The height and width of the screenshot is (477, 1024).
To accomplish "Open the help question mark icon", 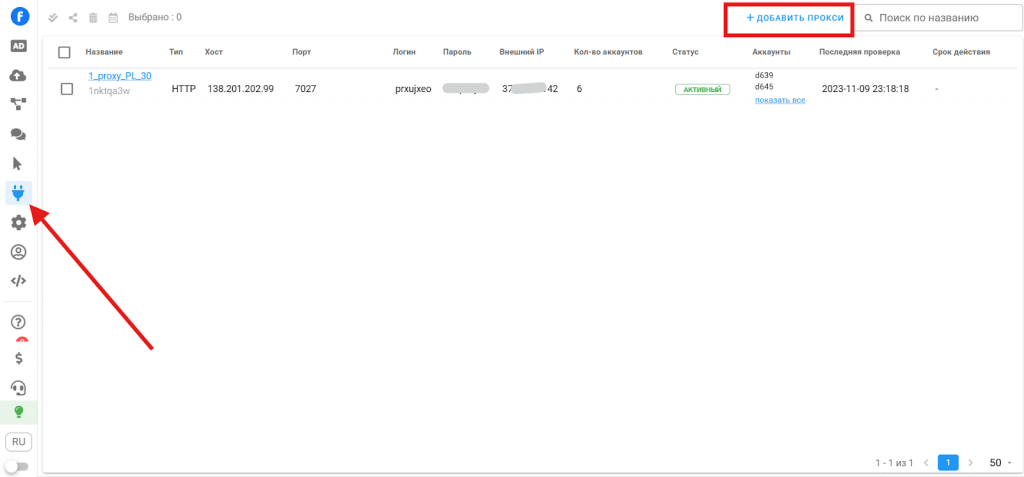I will tap(18, 322).
